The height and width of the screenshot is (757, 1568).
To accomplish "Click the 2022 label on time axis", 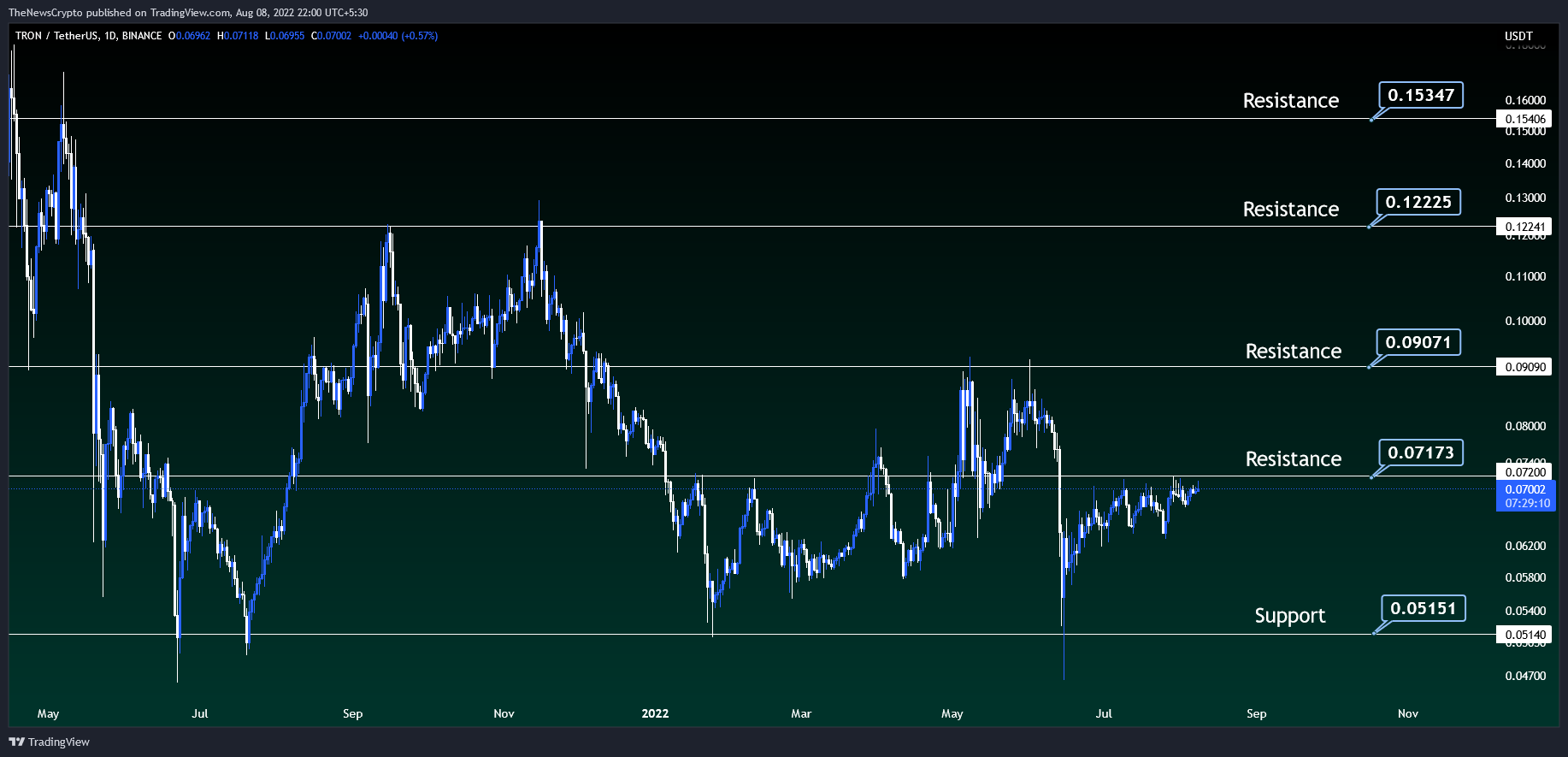I will 655,713.
